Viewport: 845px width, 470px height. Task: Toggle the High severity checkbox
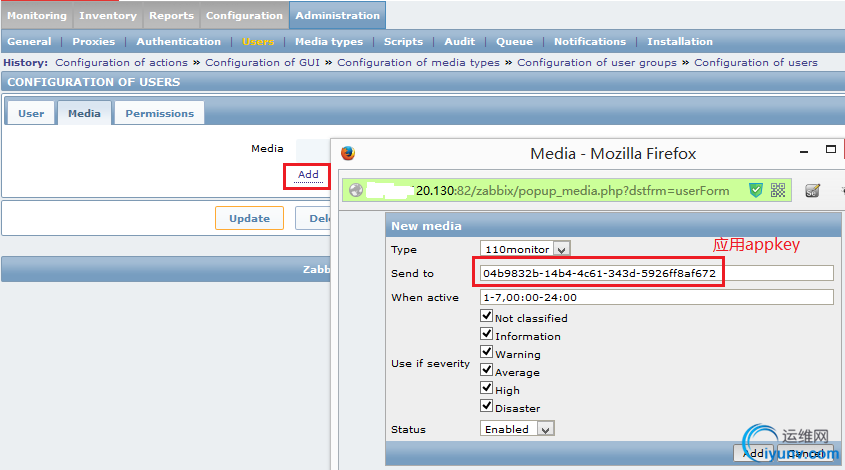487,388
